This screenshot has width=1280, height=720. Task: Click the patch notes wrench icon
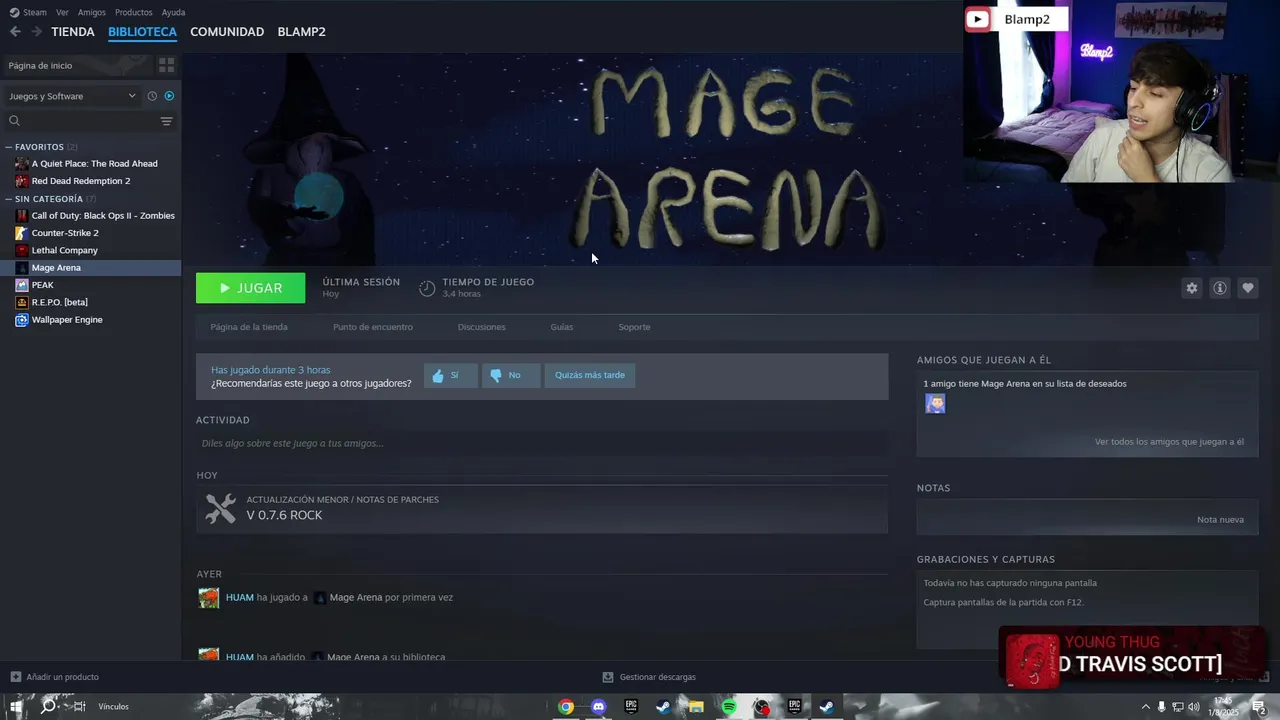[x=220, y=508]
